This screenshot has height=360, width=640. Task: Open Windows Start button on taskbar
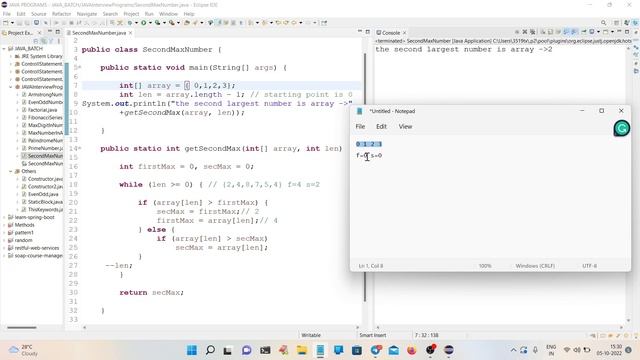pyautogui.click(x=191, y=350)
